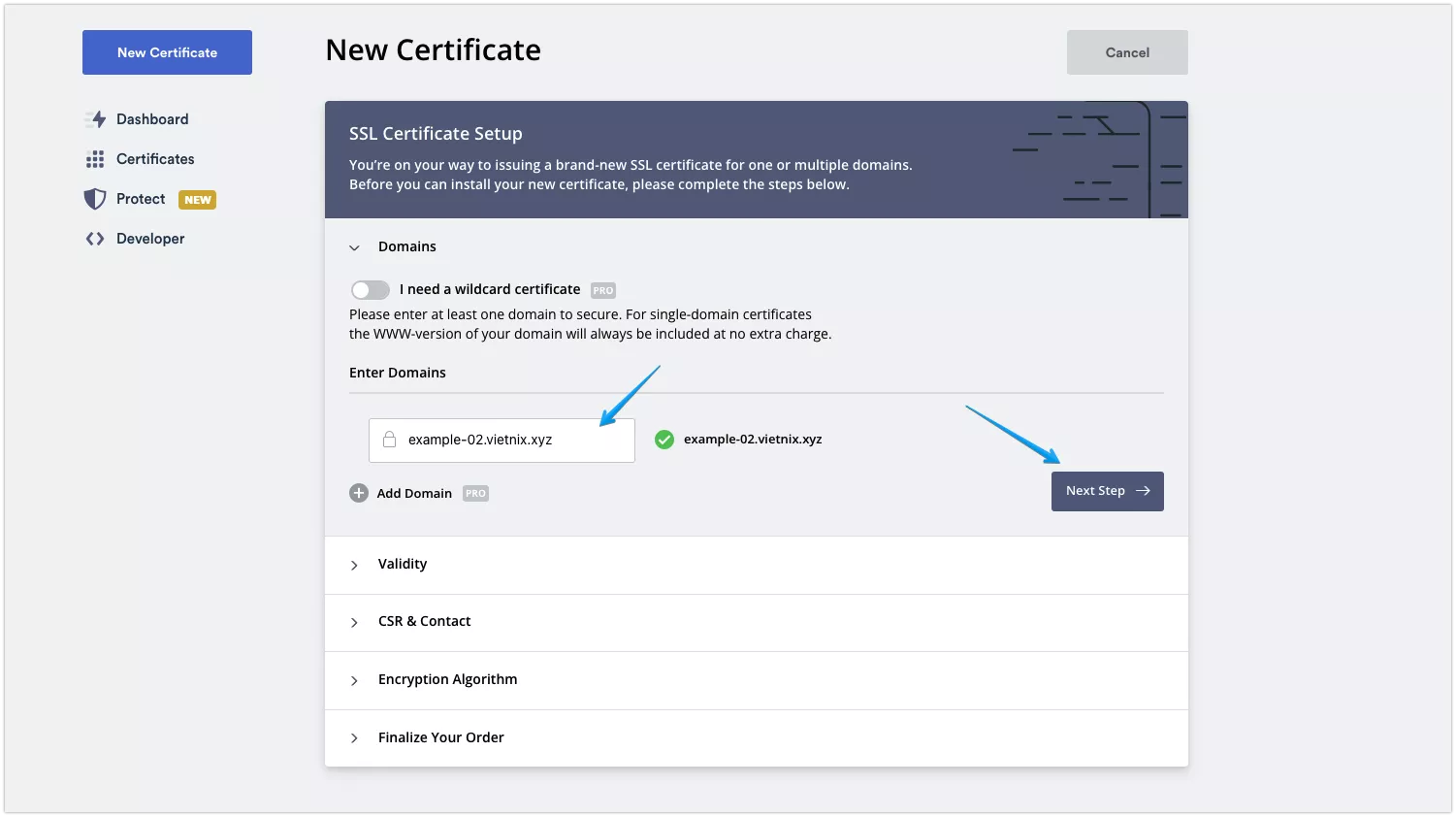Click the plus icon next to Add Domain
Screen dimensions: 1456x817
(x=358, y=493)
